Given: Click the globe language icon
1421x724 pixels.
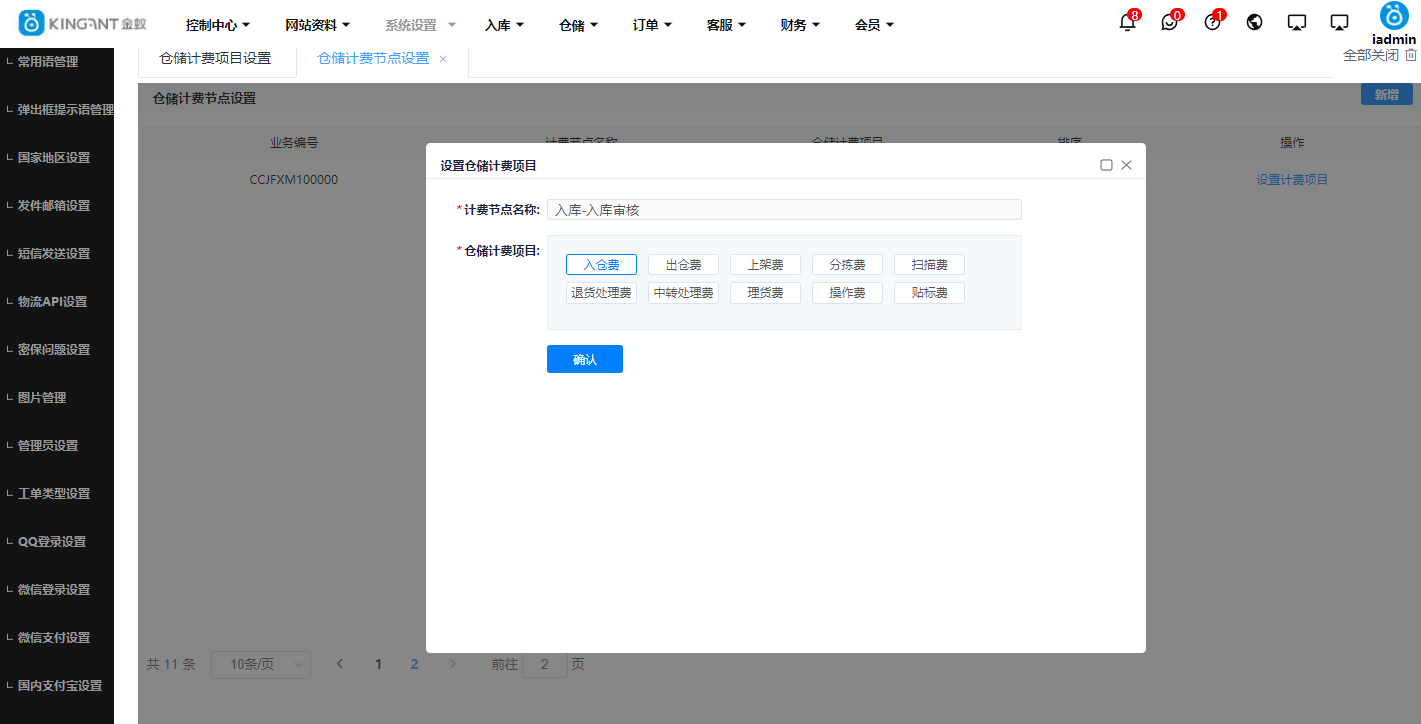Looking at the screenshot, I should [1254, 22].
